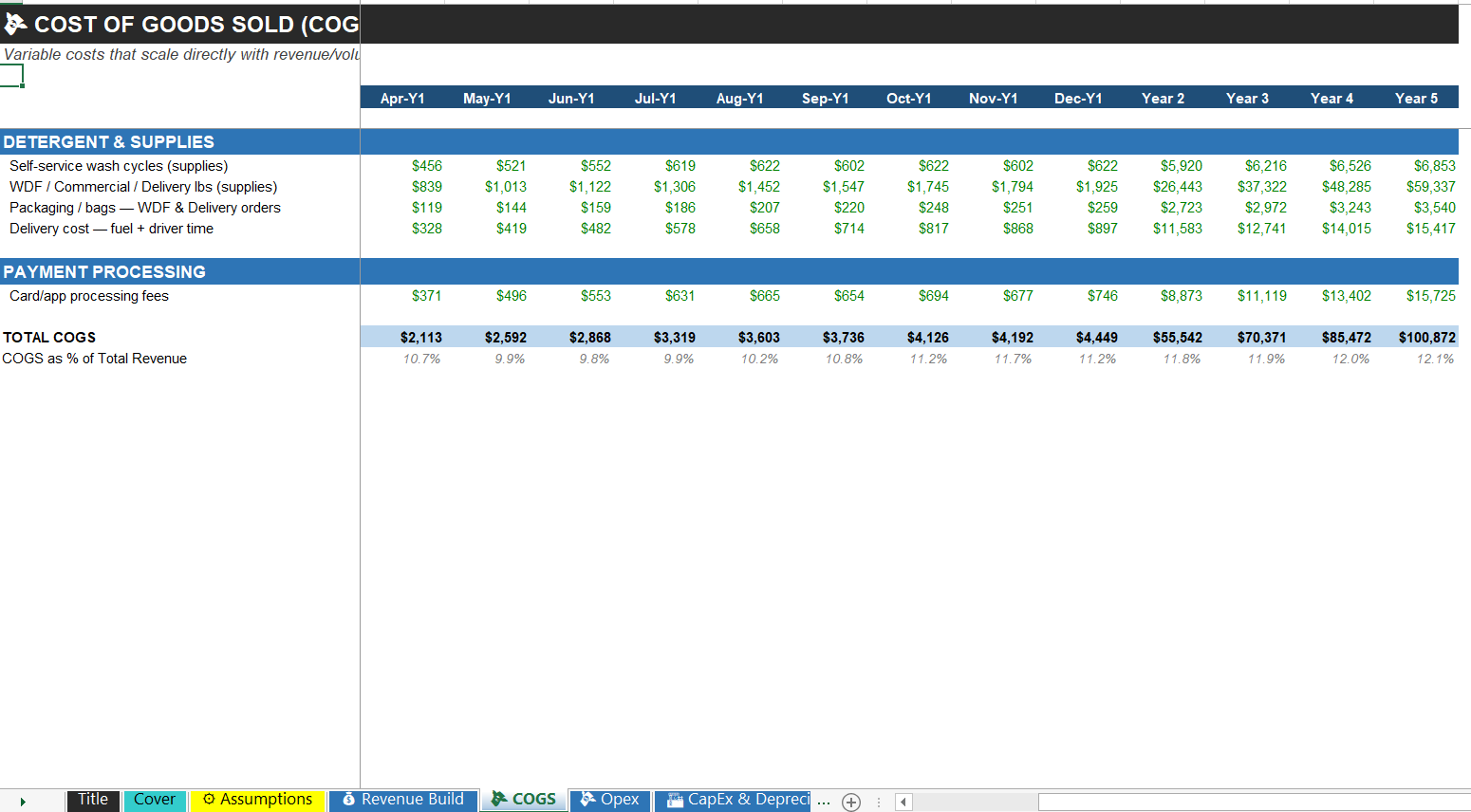Open the Assumptions sheet tab
The image size is (1471, 812).
(x=258, y=800)
